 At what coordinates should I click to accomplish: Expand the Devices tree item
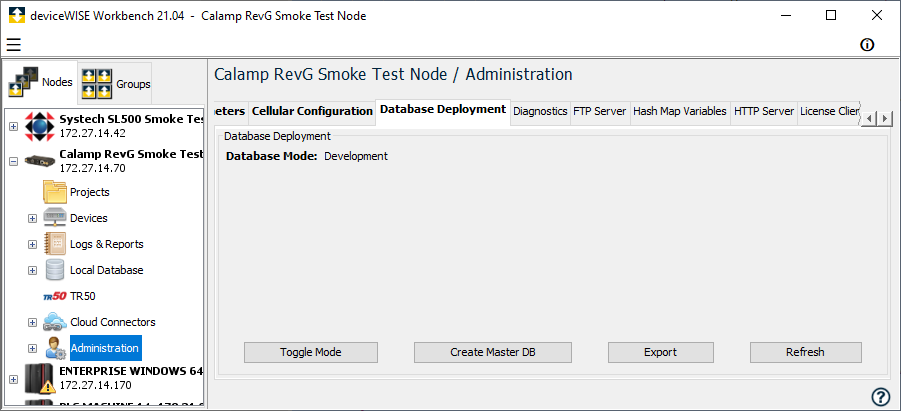click(x=33, y=218)
